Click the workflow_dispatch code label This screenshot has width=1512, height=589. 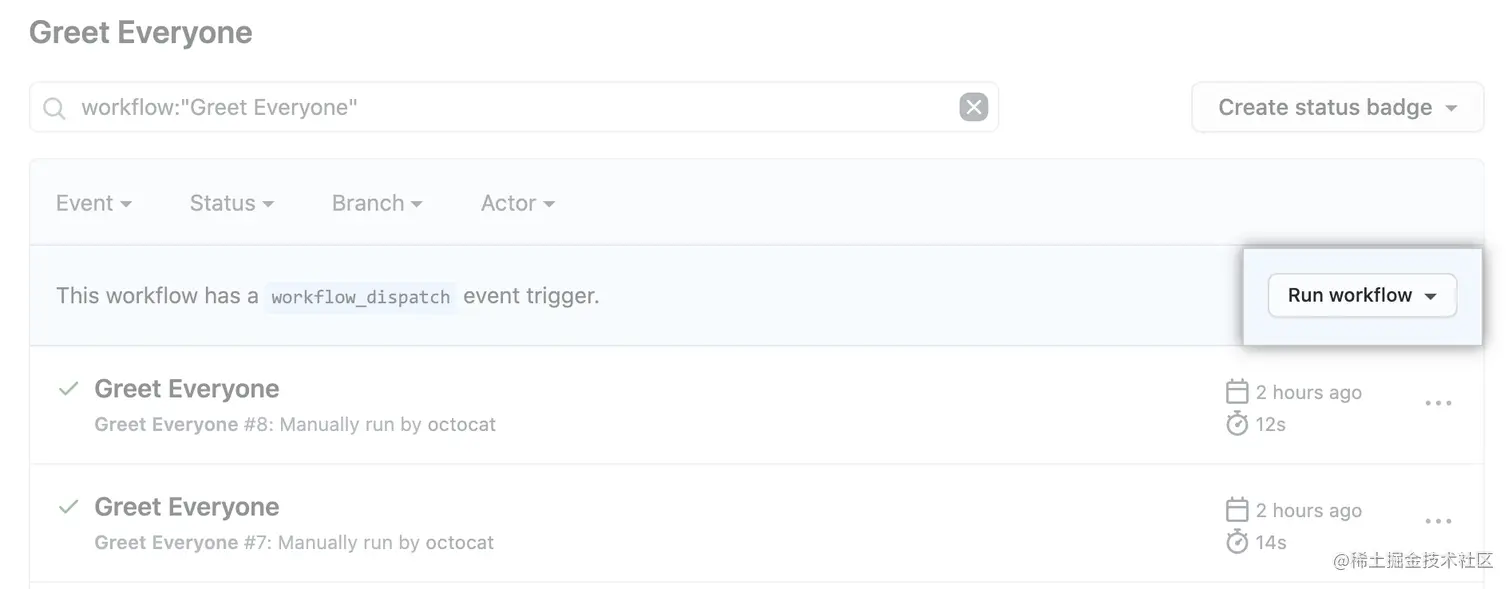(x=360, y=296)
